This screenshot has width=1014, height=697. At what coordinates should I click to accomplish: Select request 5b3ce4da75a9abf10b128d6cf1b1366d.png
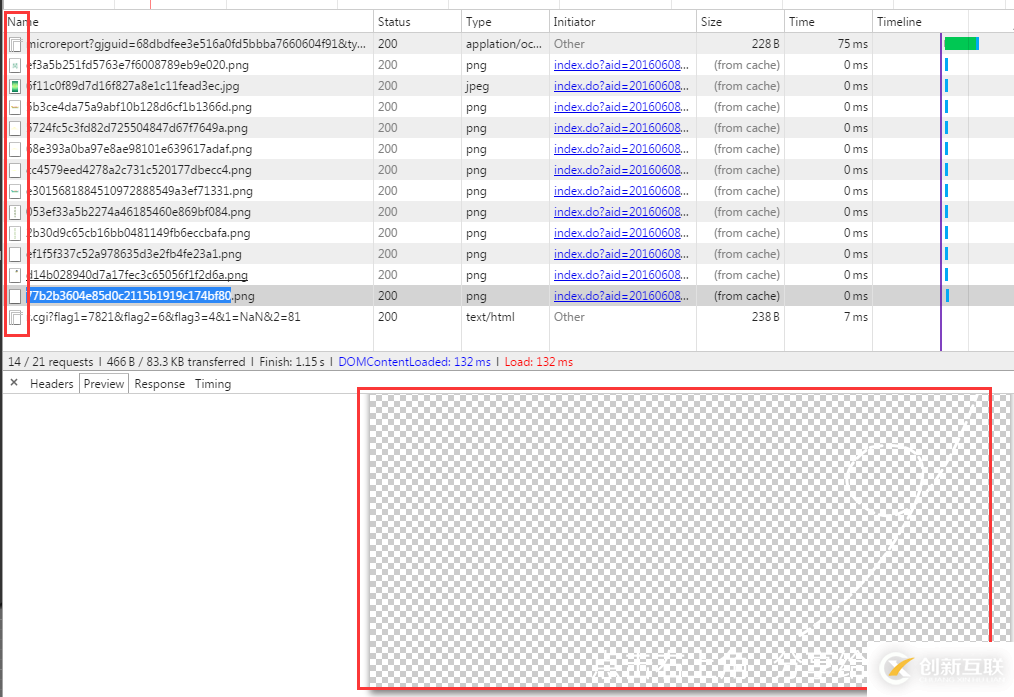[x=140, y=107]
